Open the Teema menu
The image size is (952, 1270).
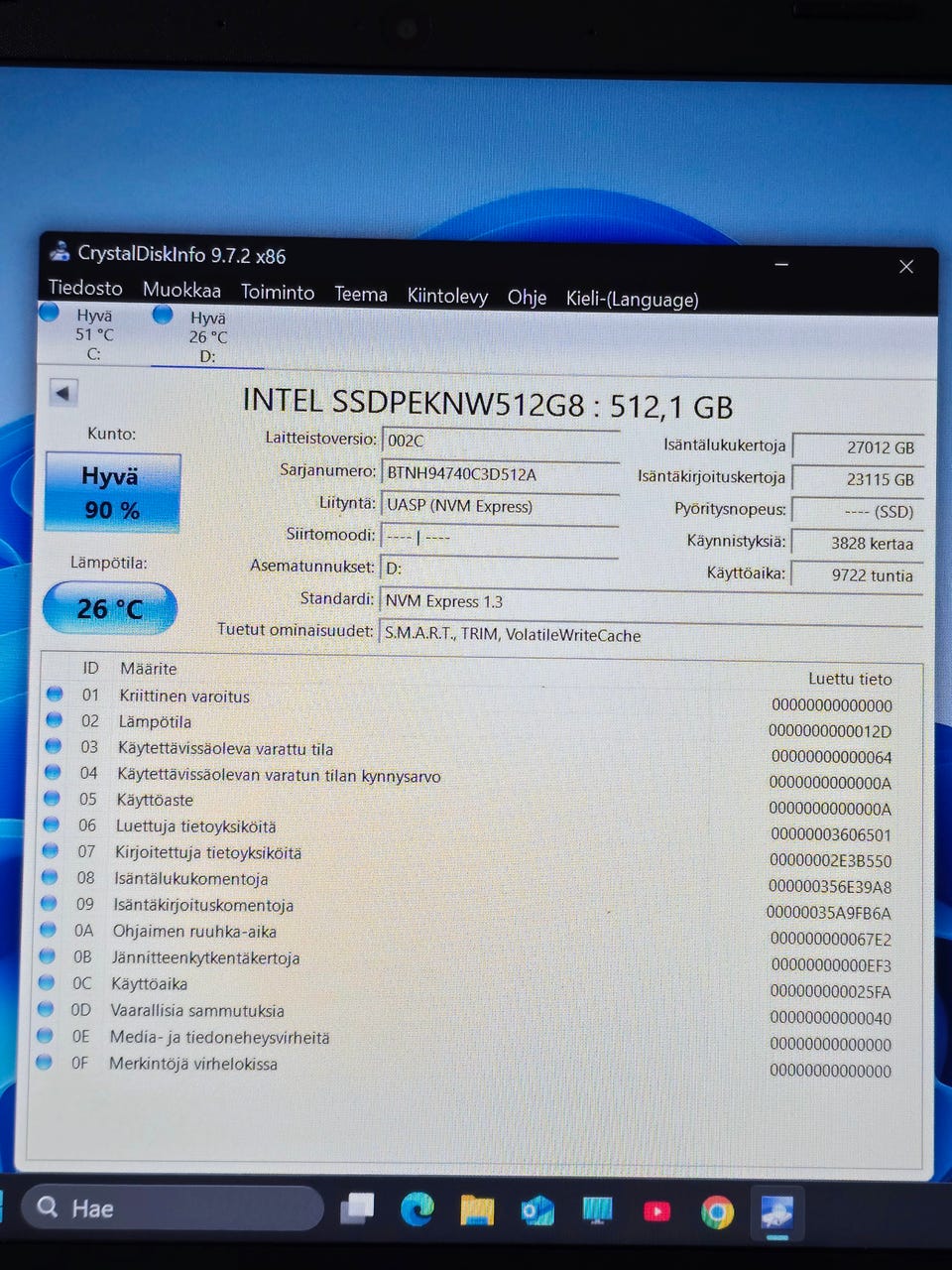(361, 294)
